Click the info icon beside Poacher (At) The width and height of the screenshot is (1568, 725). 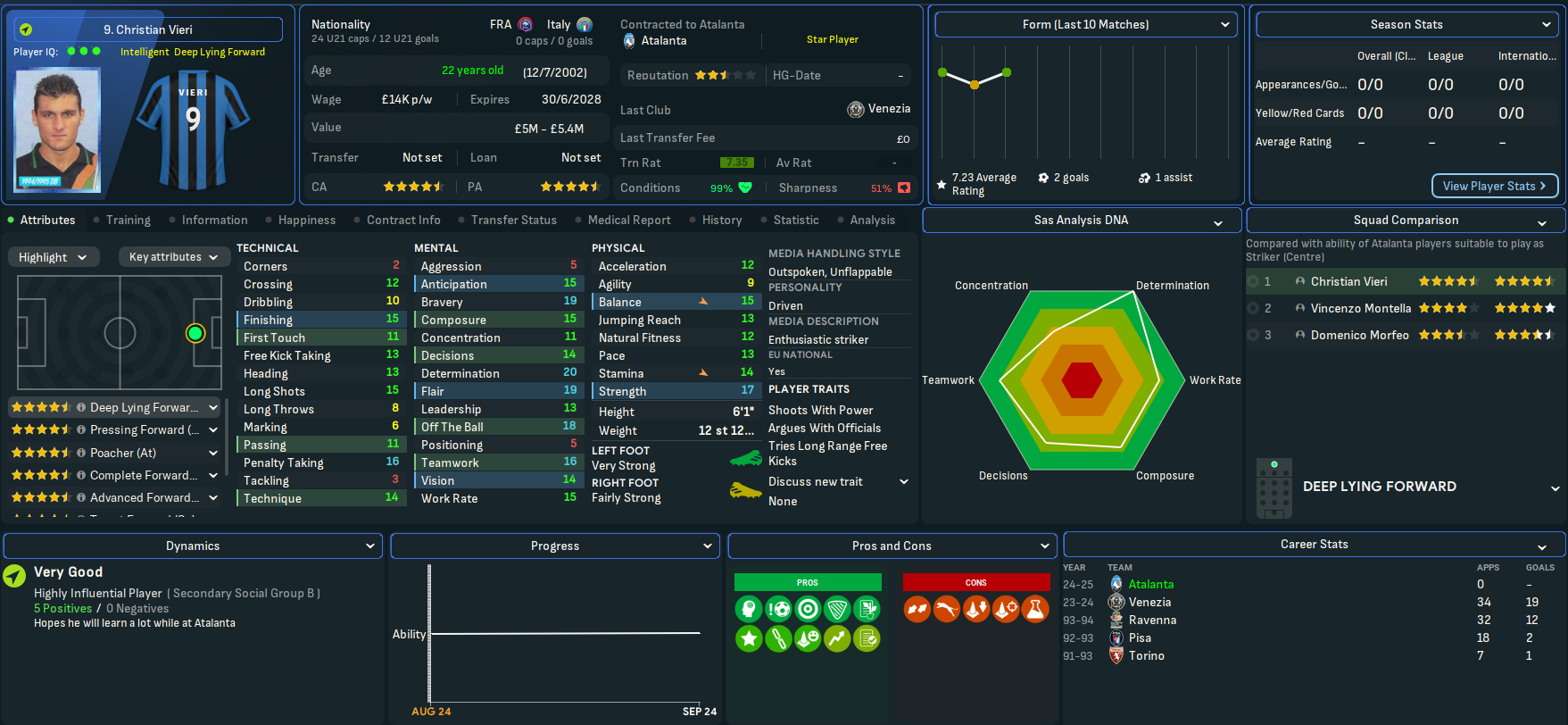click(x=81, y=453)
